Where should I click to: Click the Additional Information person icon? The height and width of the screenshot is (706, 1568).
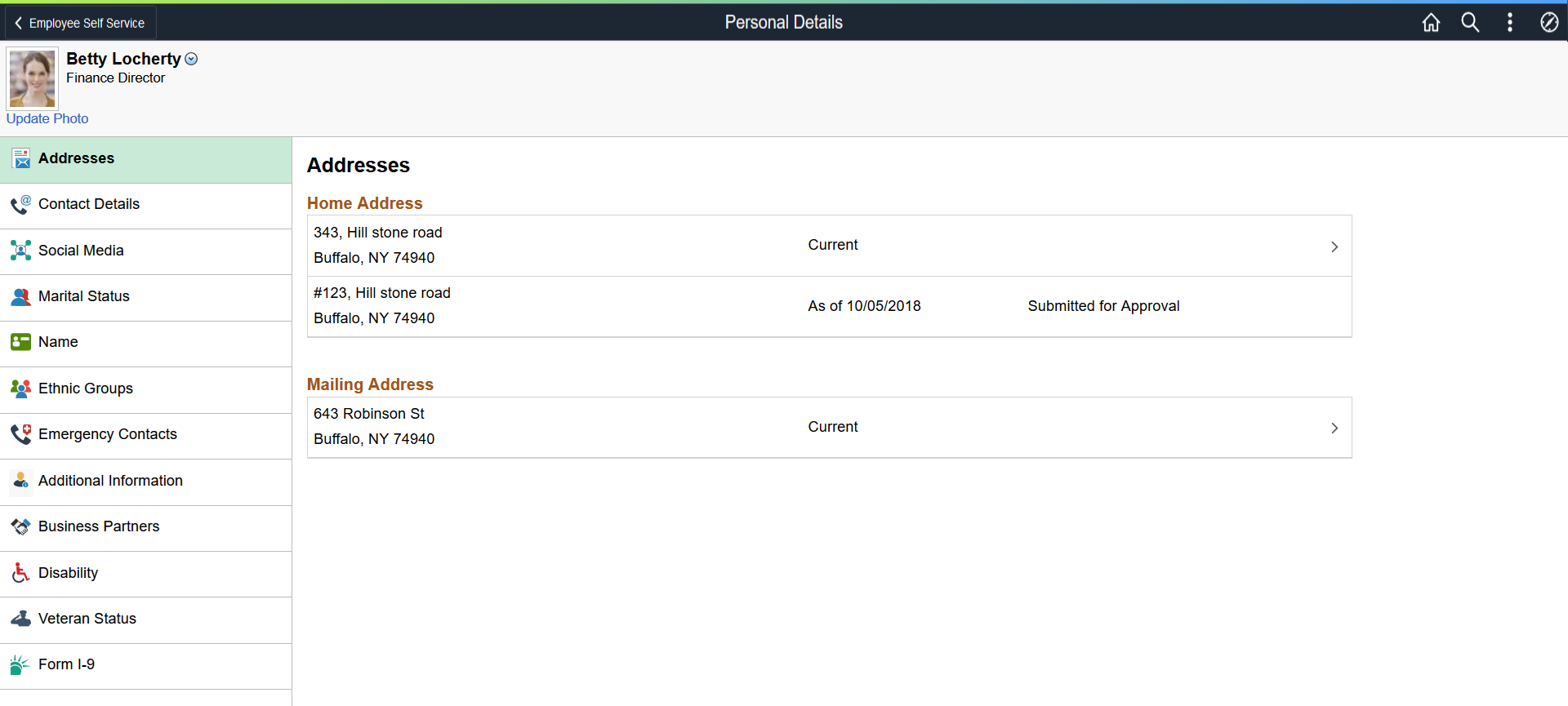click(21, 481)
